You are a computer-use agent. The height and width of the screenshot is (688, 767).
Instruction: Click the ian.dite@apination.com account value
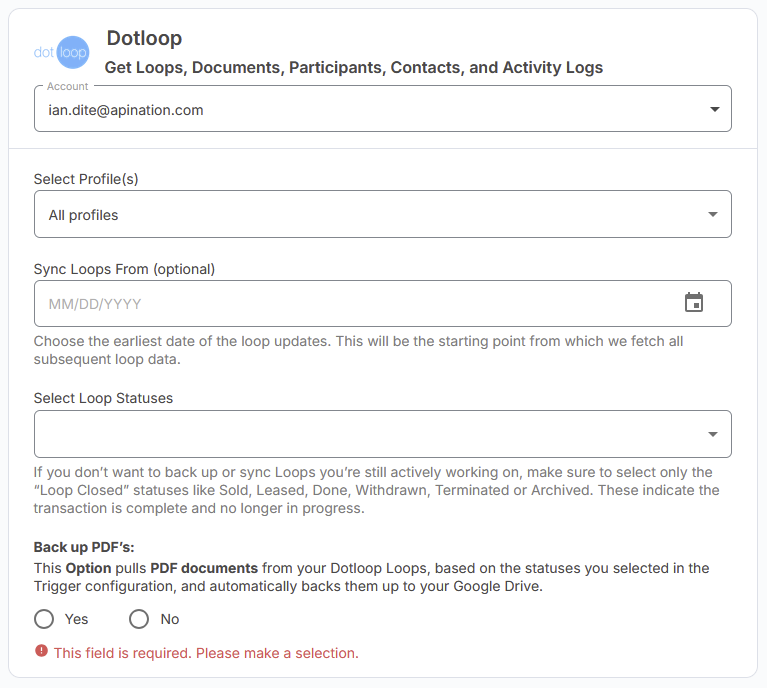coord(126,110)
